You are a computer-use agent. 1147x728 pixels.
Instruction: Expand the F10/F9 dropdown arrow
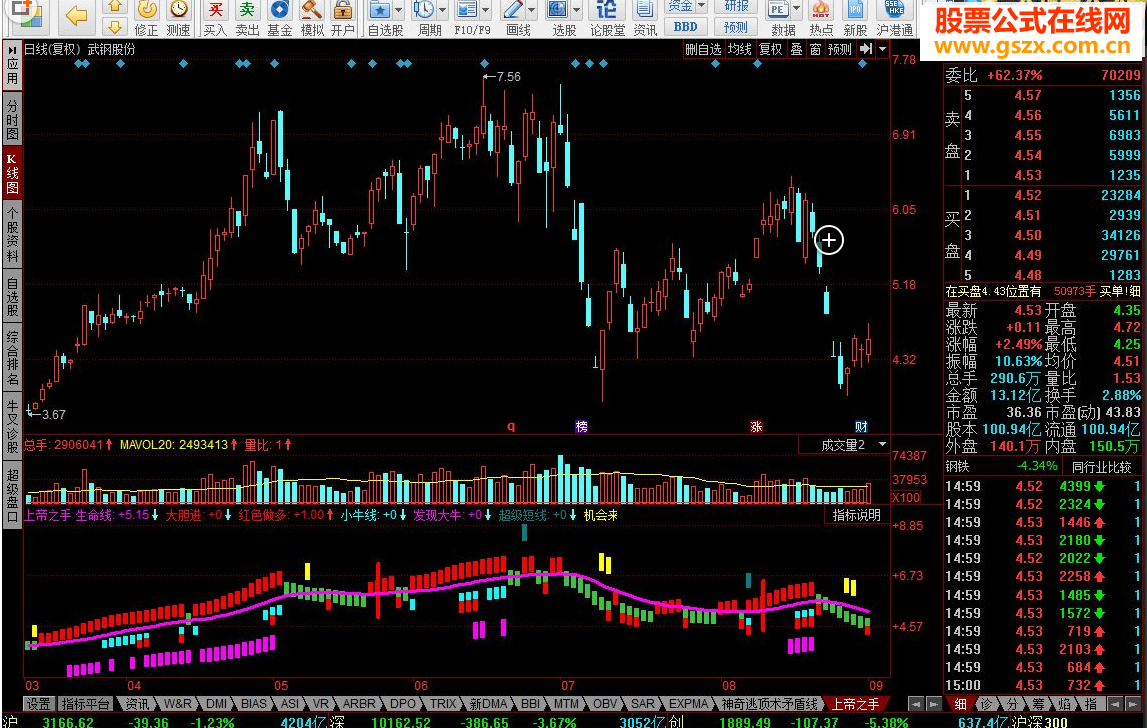pyautogui.click(x=486, y=10)
